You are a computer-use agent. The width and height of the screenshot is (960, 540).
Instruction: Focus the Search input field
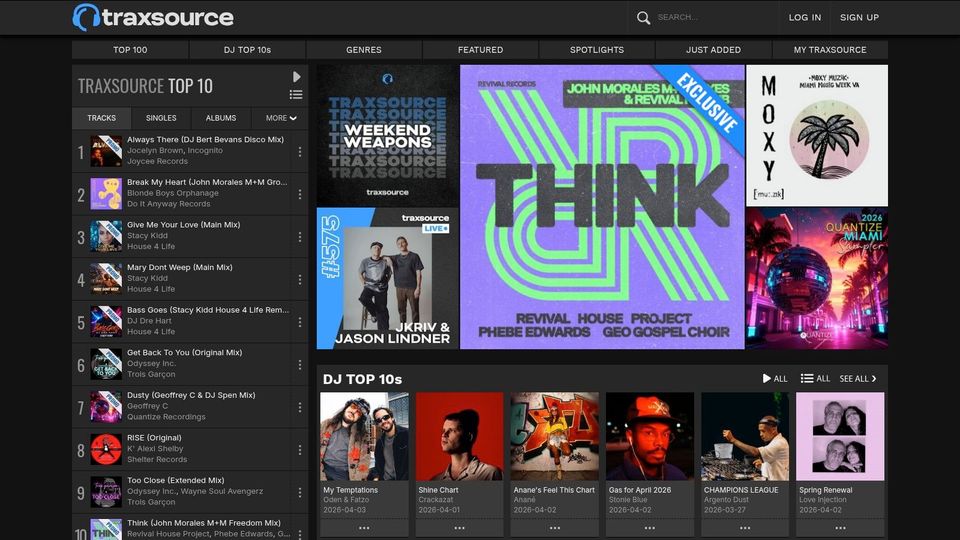[713, 17]
